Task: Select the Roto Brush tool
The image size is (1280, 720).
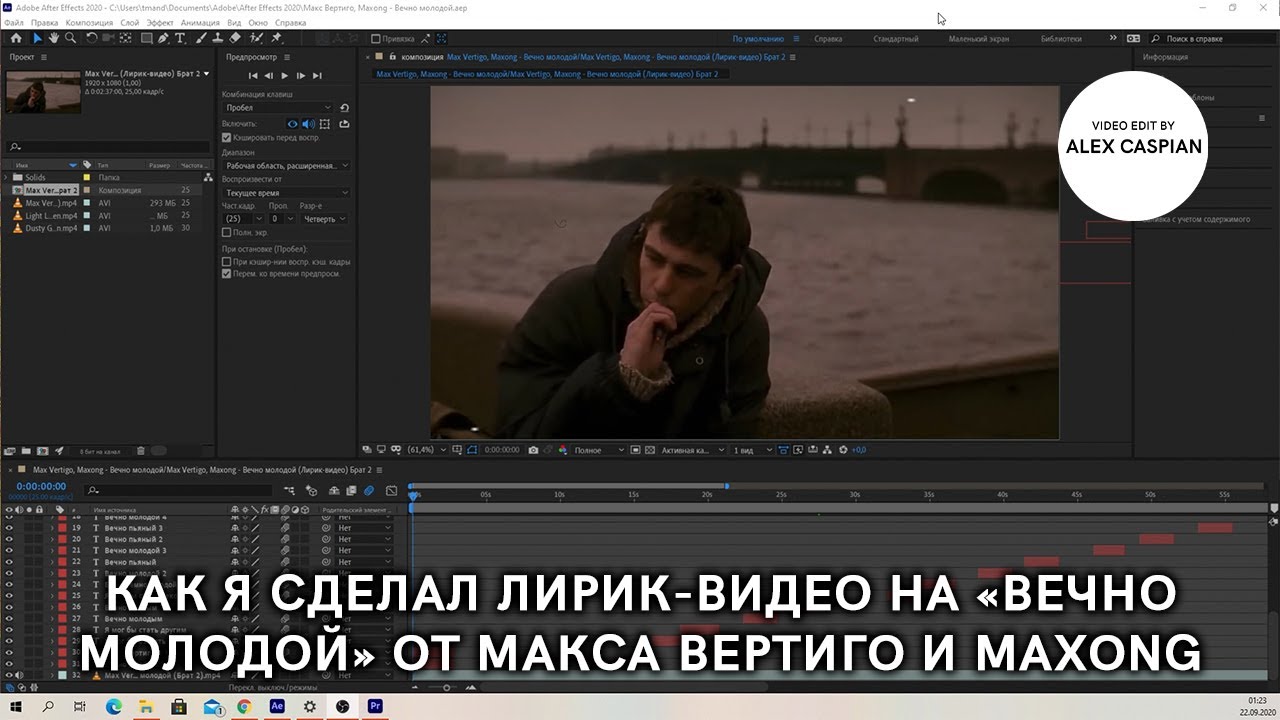Action: [256, 38]
